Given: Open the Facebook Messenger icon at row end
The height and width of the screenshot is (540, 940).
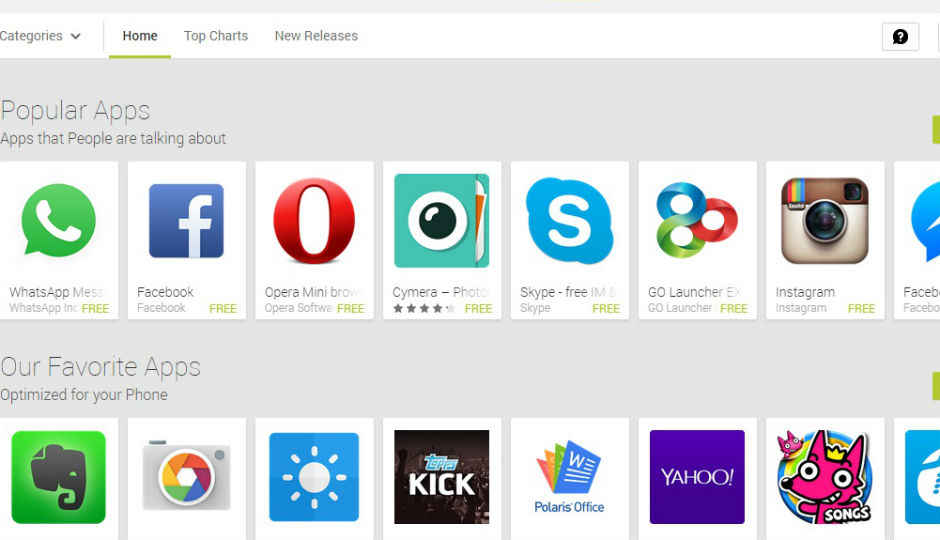Looking at the screenshot, I should click(x=925, y=222).
